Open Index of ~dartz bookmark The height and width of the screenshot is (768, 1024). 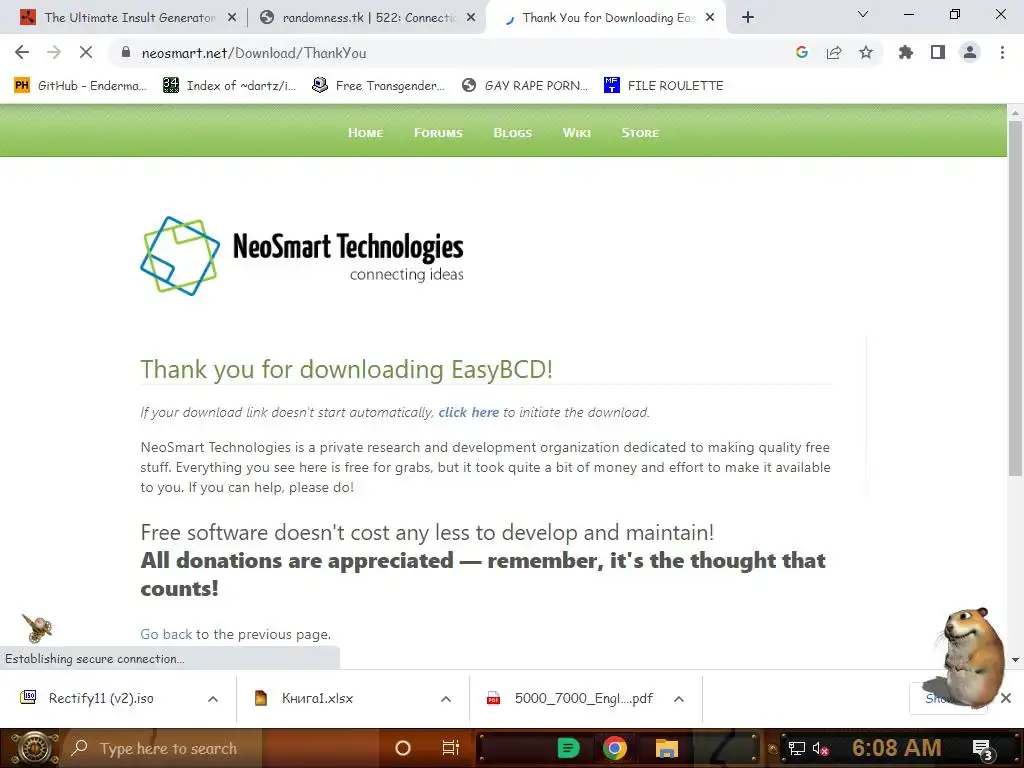click(x=229, y=86)
